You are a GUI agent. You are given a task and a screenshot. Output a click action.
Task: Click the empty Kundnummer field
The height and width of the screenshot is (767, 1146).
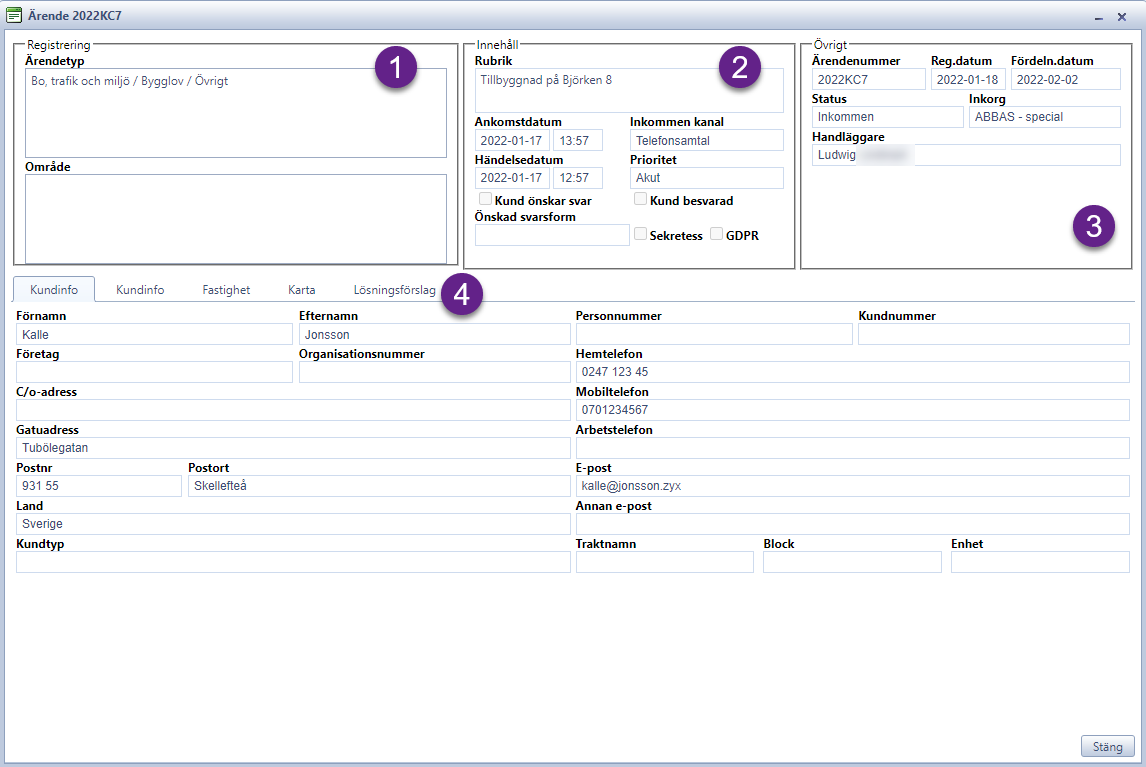coord(994,334)
